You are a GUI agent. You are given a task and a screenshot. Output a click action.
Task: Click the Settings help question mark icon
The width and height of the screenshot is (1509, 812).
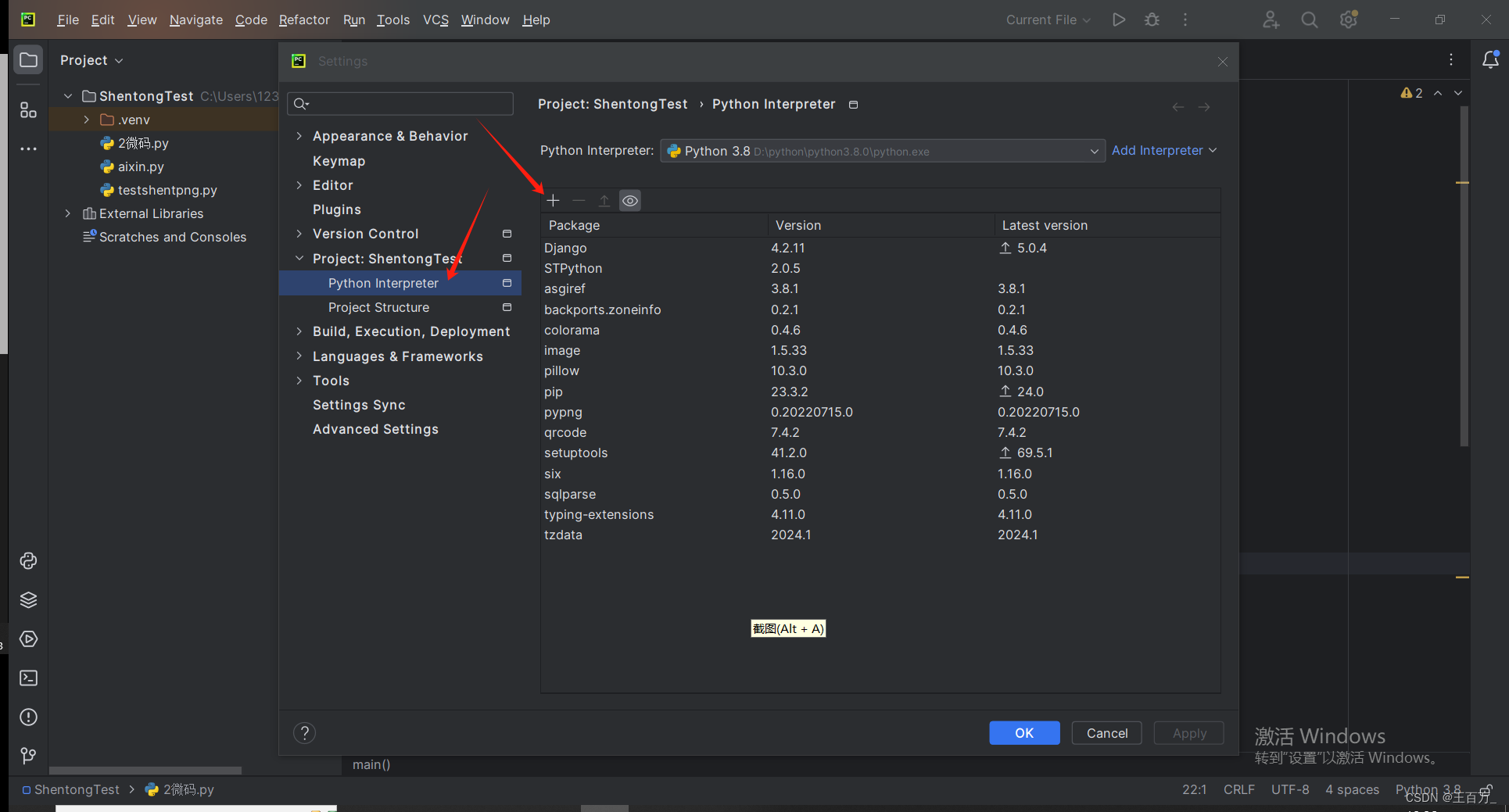click(305, 733)
